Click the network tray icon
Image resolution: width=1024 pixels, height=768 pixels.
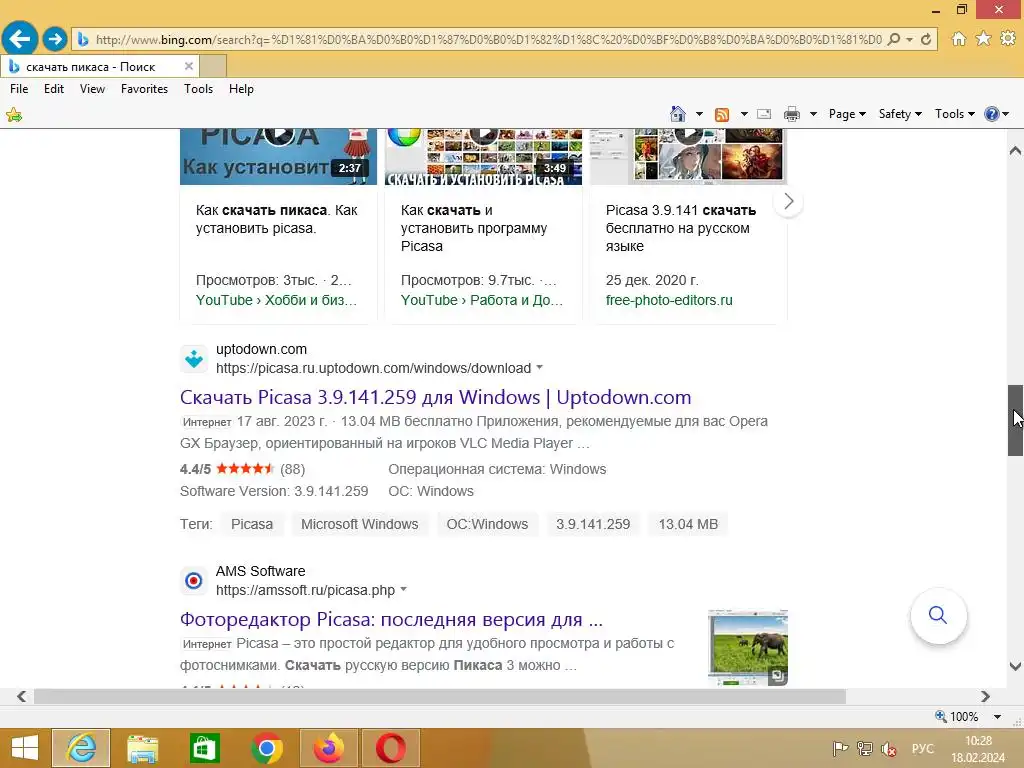click(x=865, y=749)
